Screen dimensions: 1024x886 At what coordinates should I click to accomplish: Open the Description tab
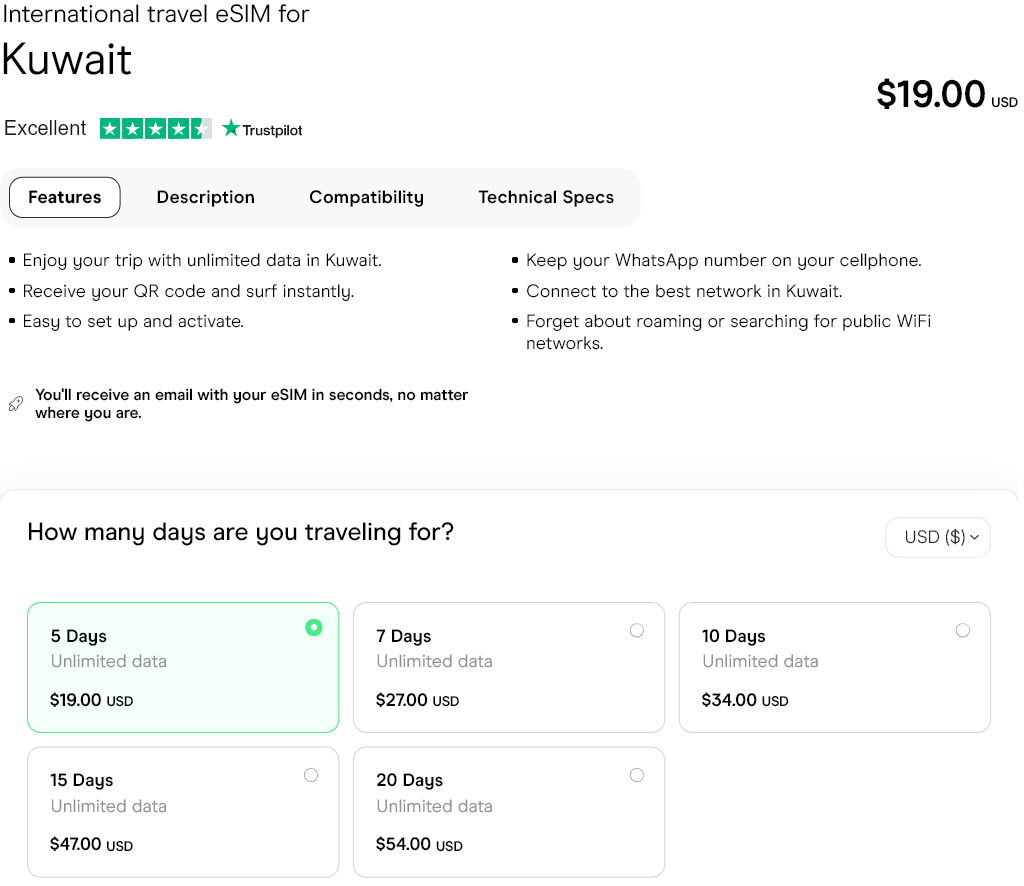click(x=206, y=197)
